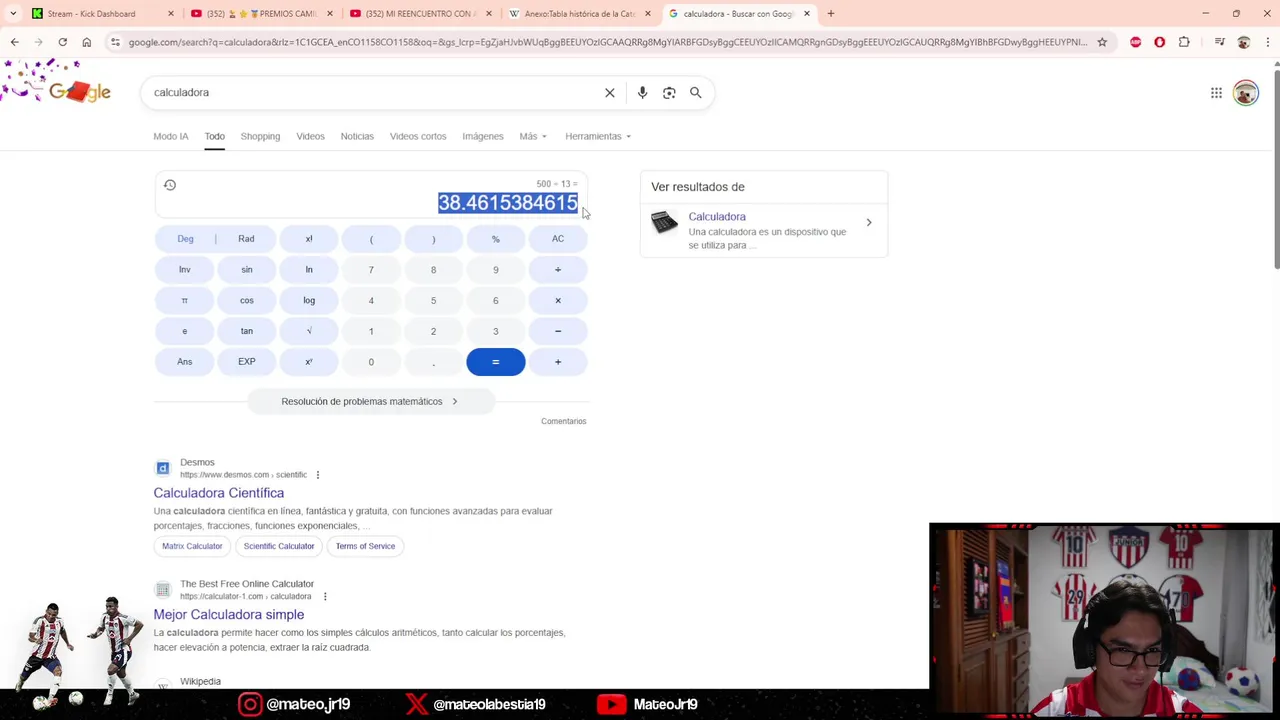
Task: Open the Extensions puzzle menu
Action: coord(1184,42)
